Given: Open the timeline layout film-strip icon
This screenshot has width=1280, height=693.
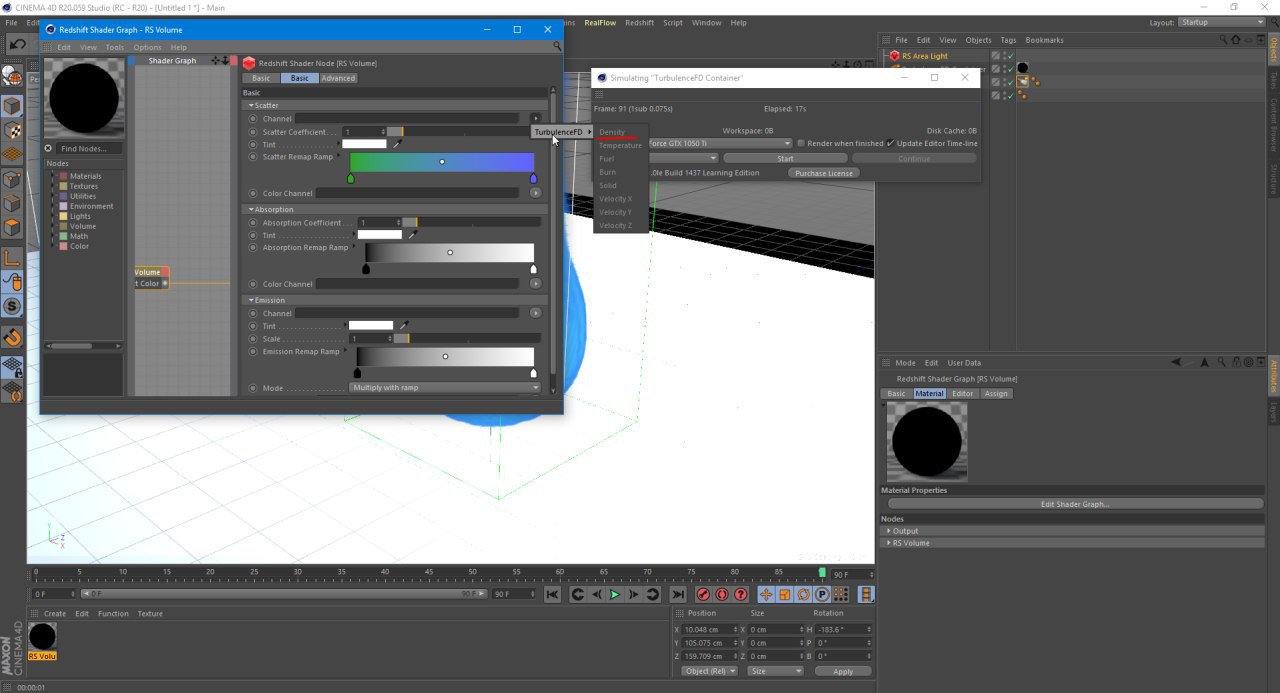Looking at the screenshot, I should [866, 594].
